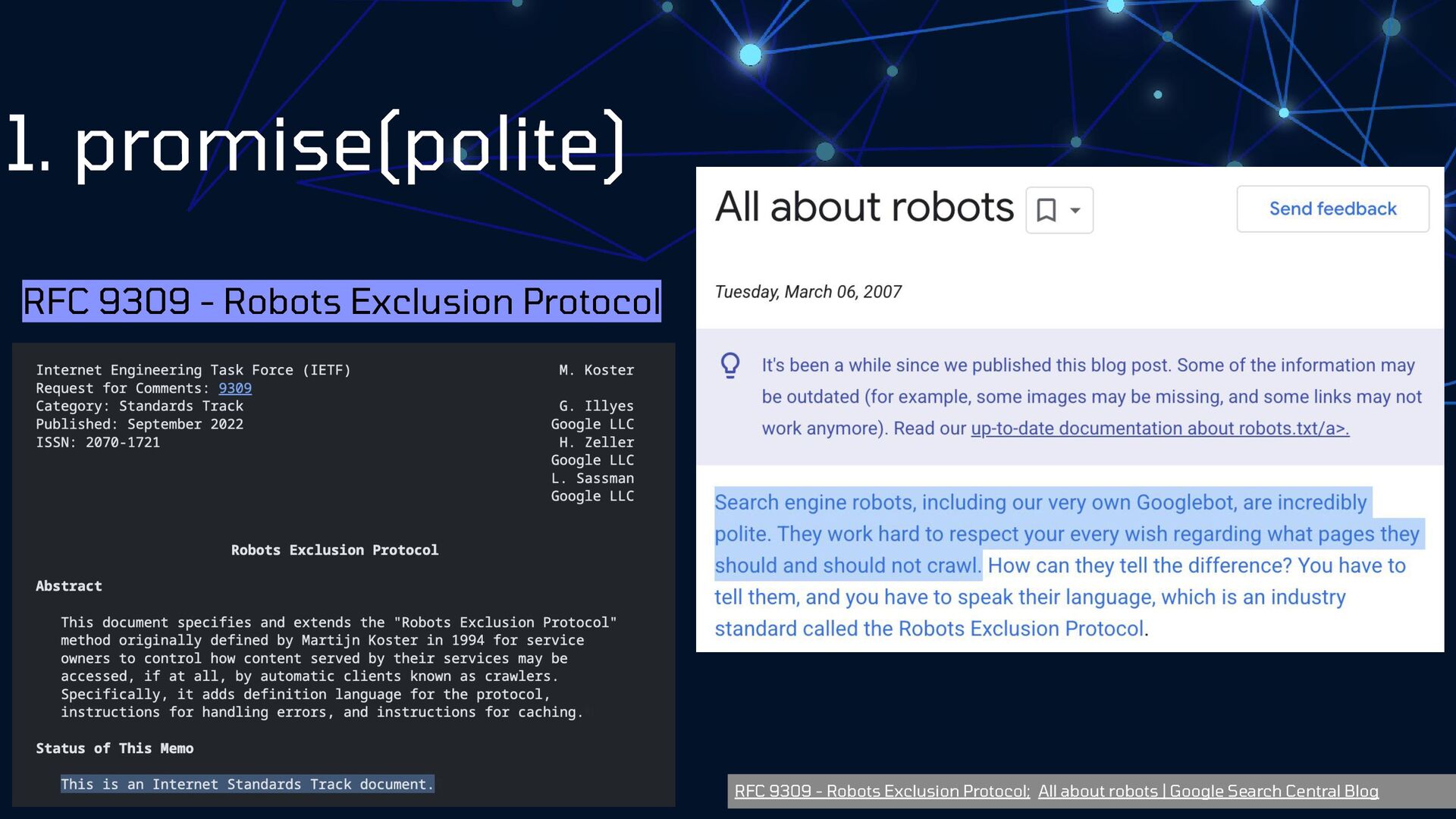1456x819 pixels.
Task: Click the All about robots page title
Action: [864, 207]
